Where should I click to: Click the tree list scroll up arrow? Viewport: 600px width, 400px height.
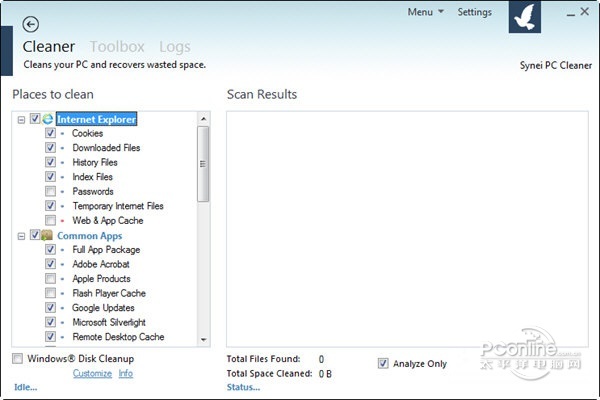204,119
